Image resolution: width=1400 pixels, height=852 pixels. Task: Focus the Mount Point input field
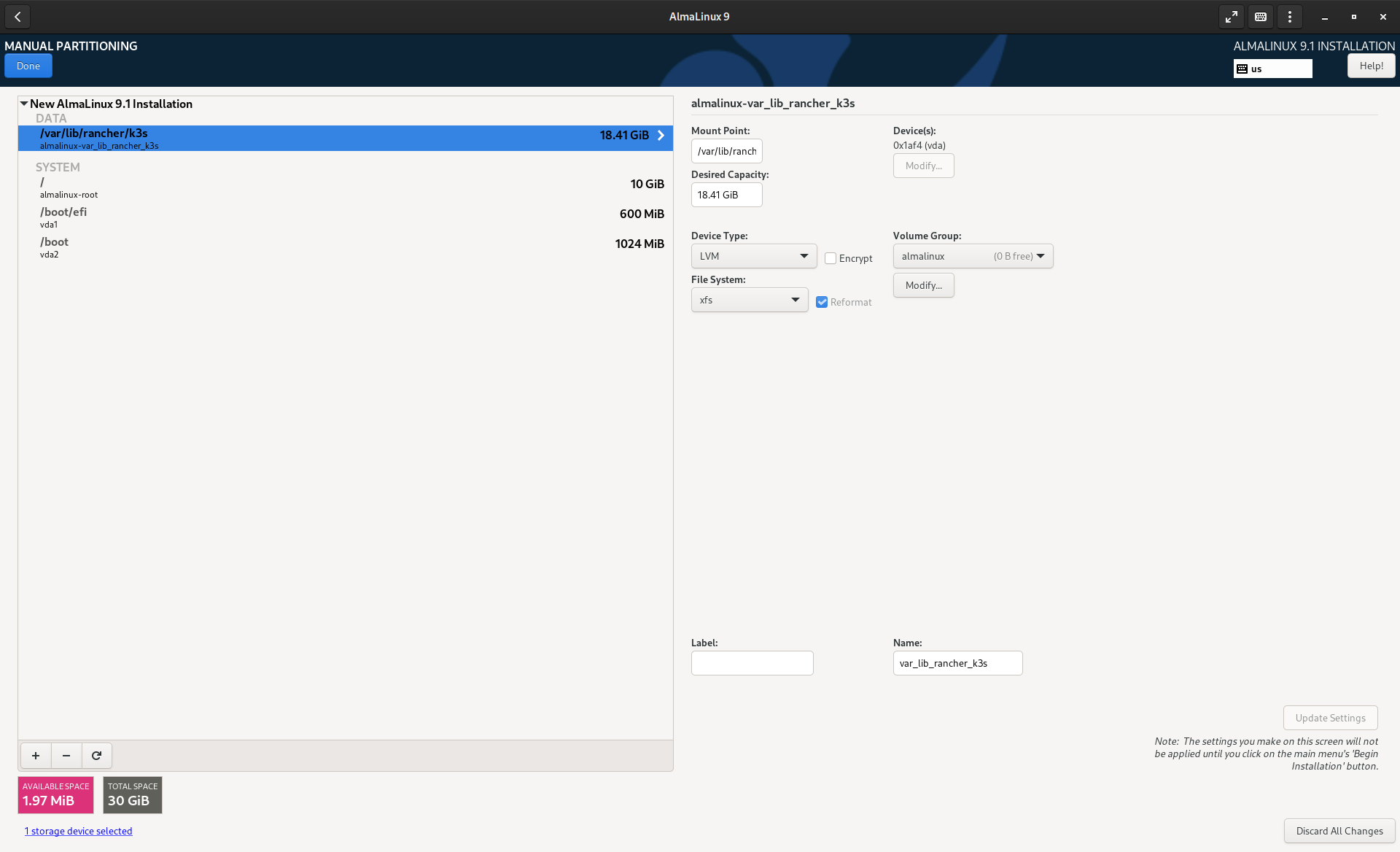[x=726, y=151]
